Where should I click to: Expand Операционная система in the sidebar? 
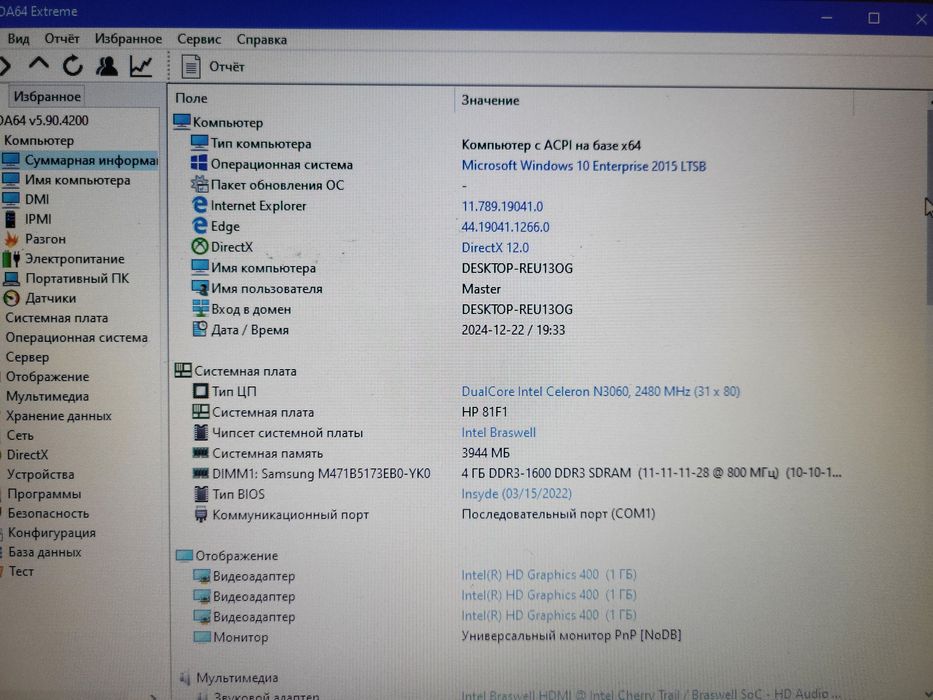76,338
